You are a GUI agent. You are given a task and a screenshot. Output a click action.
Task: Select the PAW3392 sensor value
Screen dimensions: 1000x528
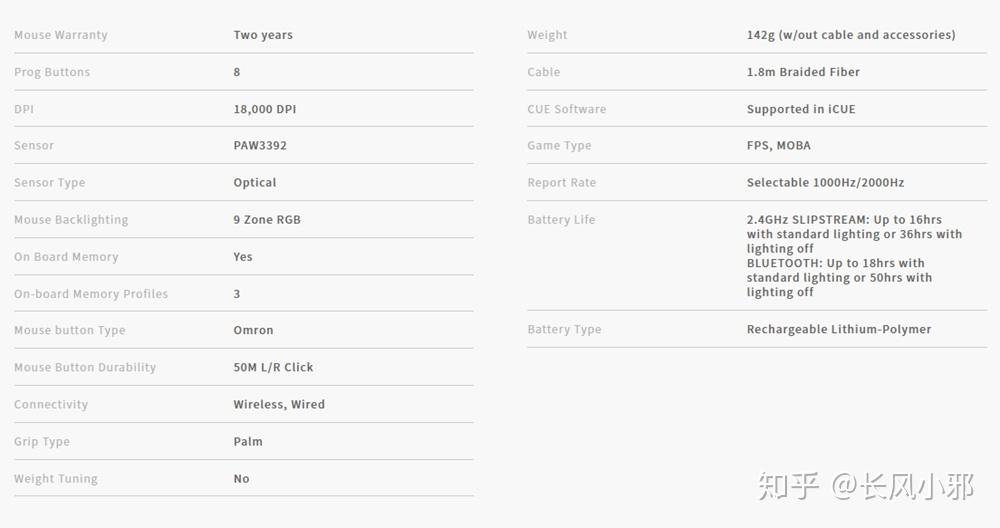coord(260,146)
